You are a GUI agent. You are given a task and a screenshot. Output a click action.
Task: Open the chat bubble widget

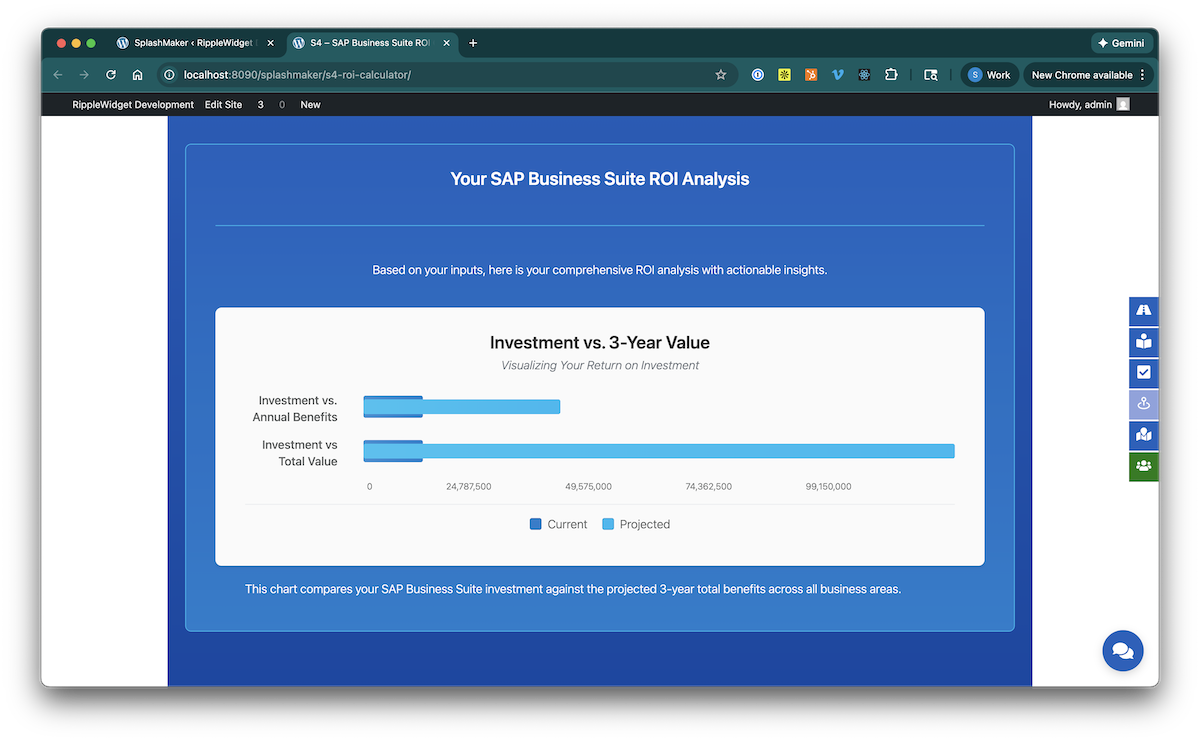tap(1122, 651)
